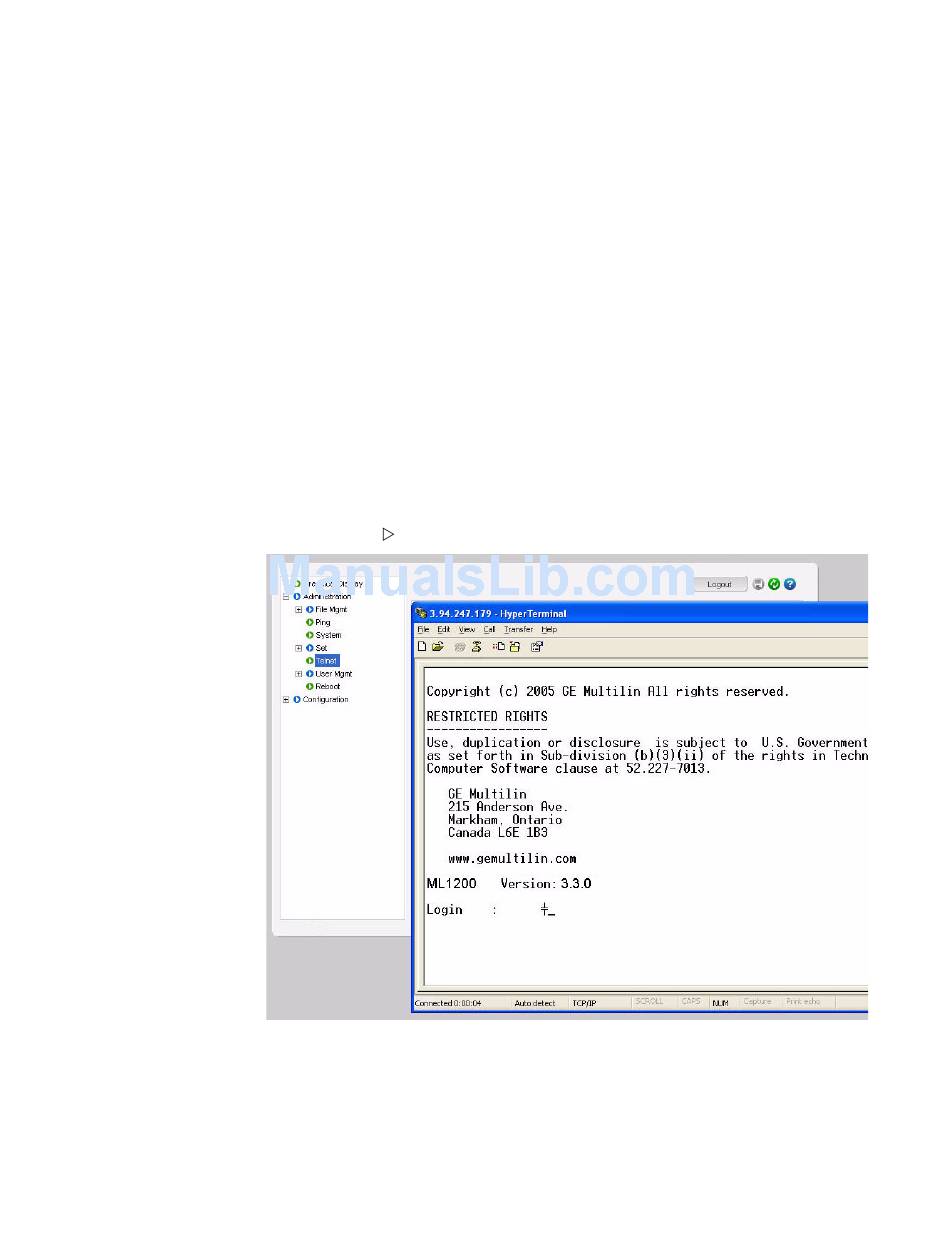
Task: Click the green icon next to Ping
Action: (310, 622)
